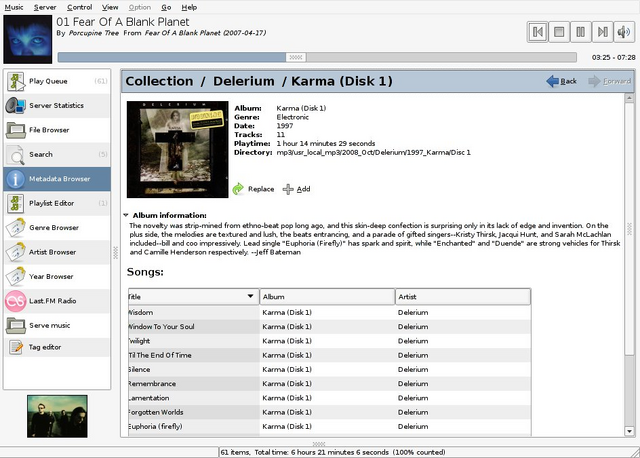Click the status bar items total text
This screenshot has width=640, height=458.
pos(333,452)
